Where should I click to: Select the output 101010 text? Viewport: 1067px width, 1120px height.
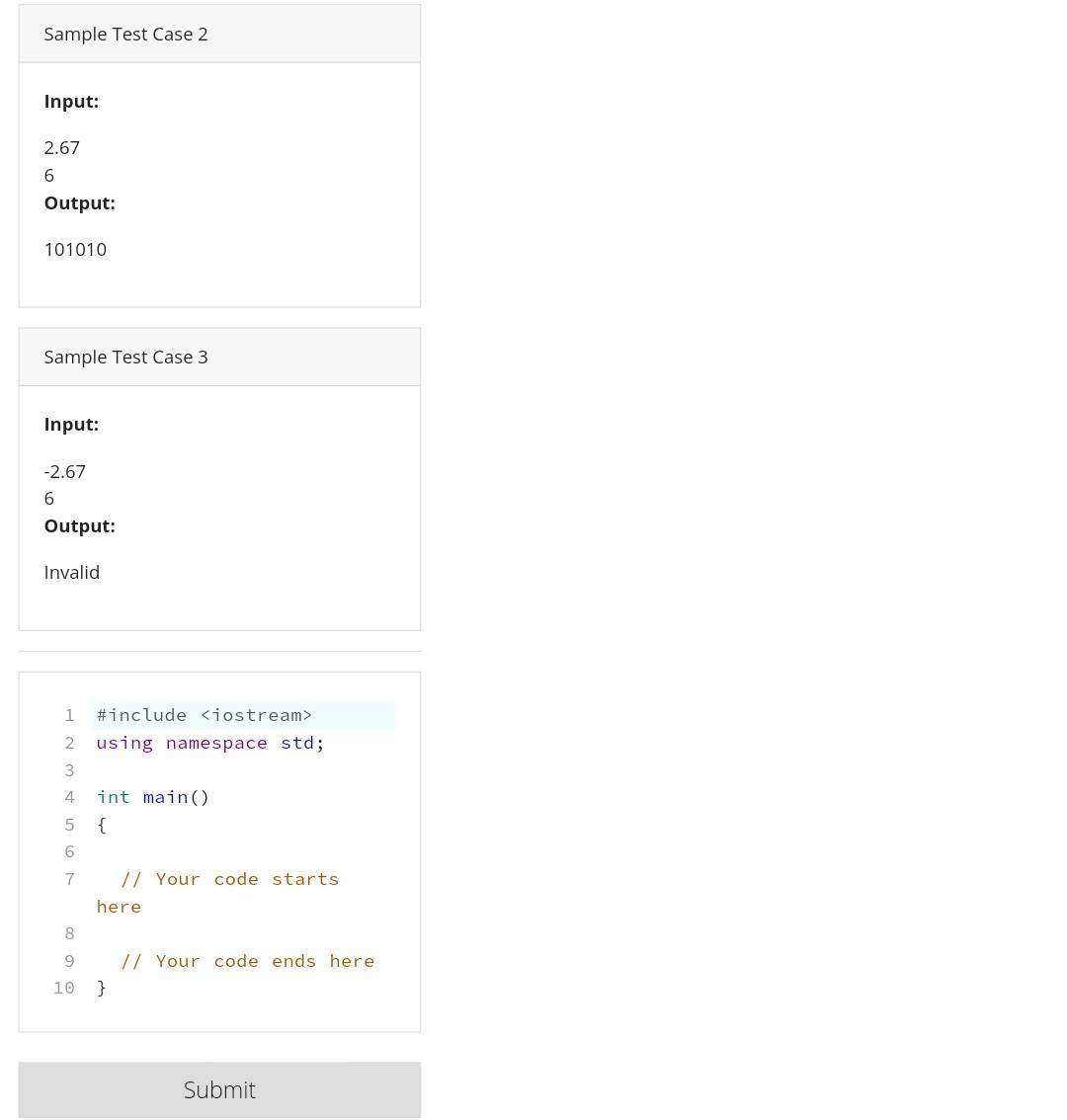[x=74, y=248]
